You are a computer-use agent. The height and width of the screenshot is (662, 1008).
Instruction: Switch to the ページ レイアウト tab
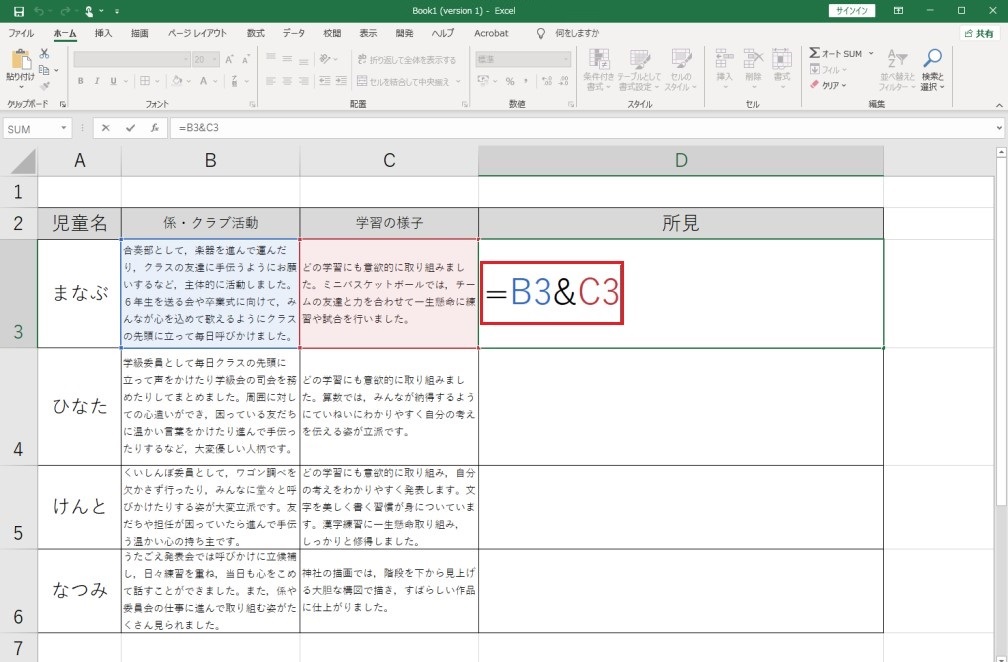coord(197,33)
